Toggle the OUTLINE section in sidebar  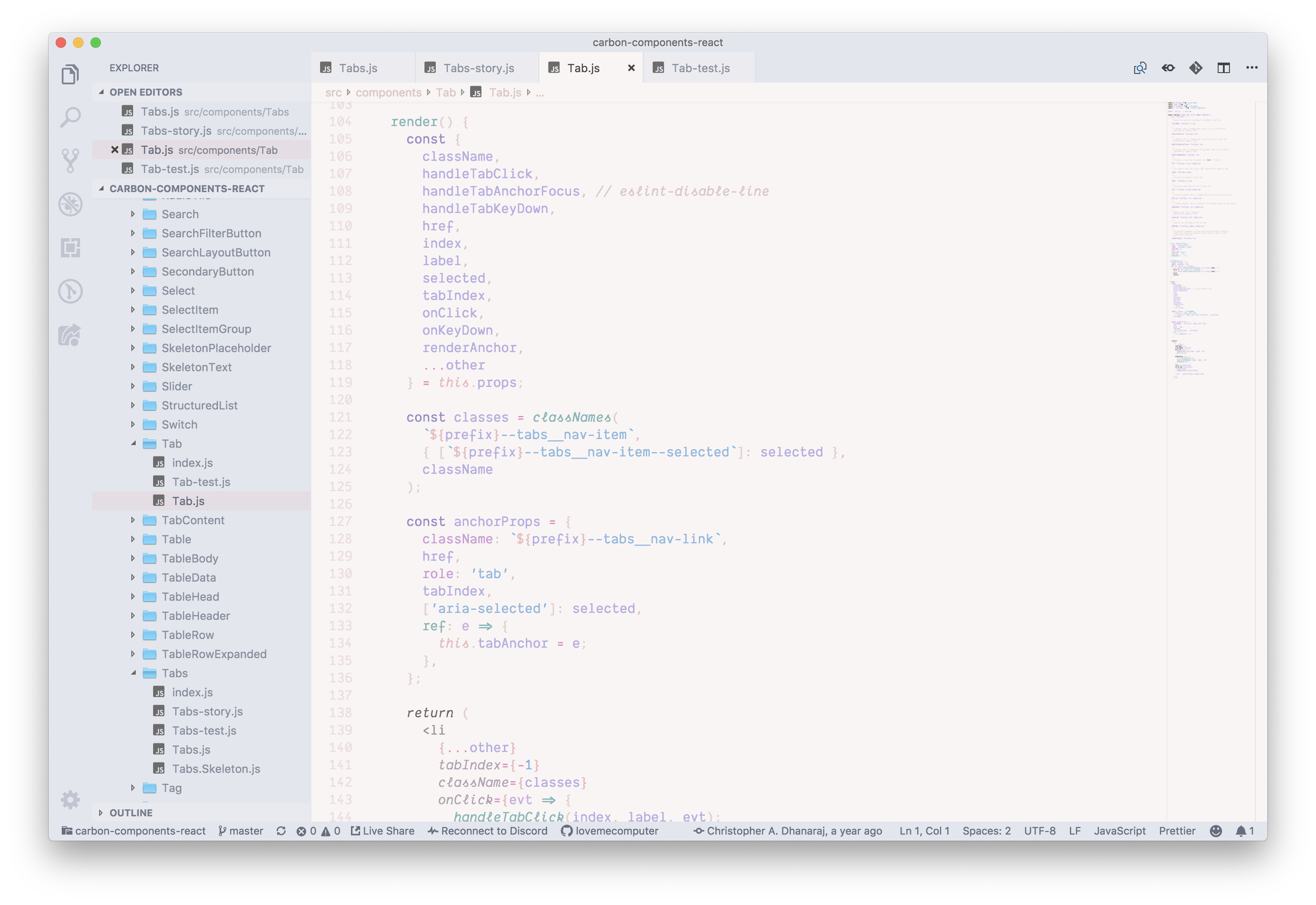[x=131, y=812]
